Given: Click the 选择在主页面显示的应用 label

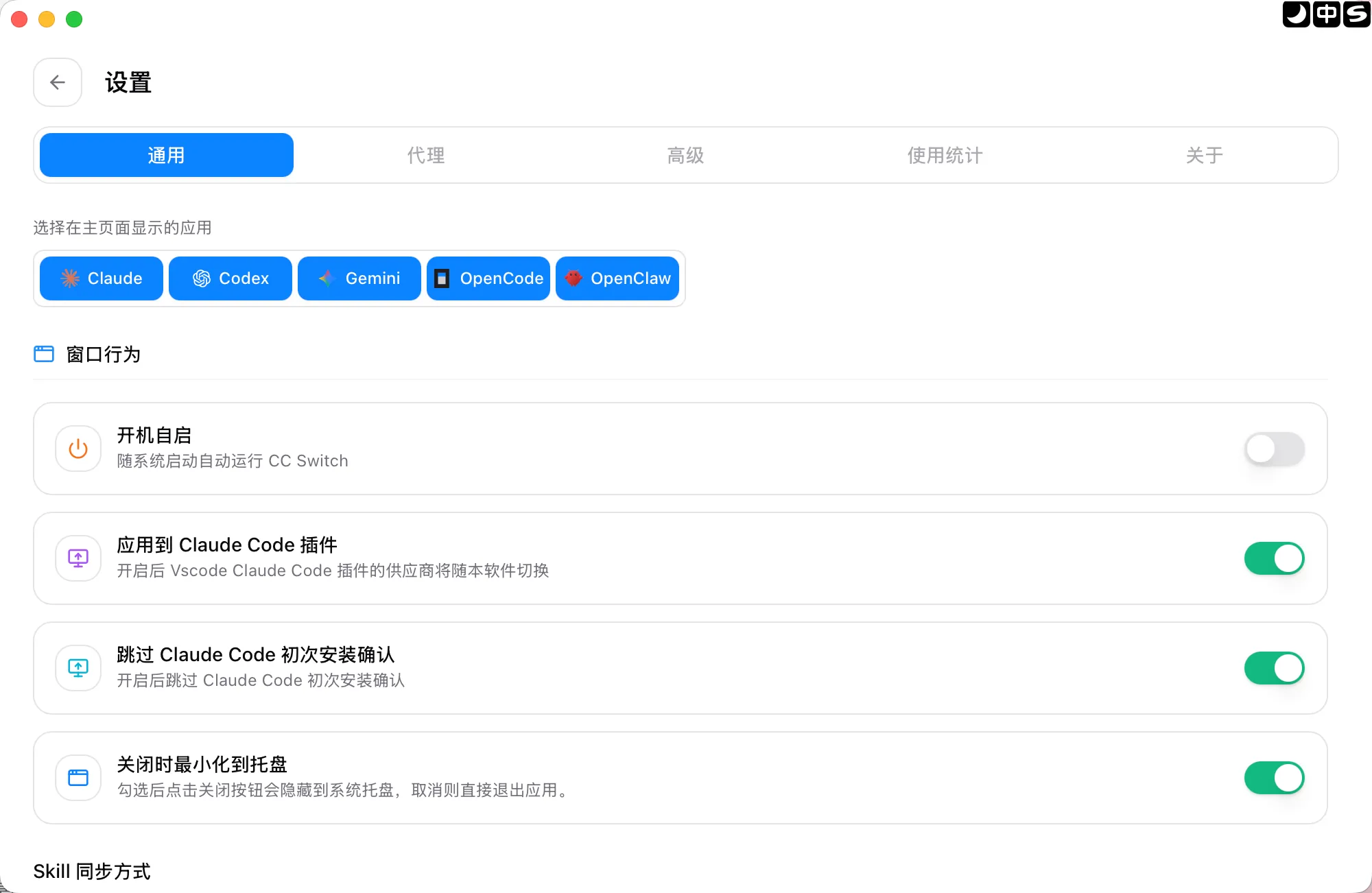Looking at the screenshot, I should tap(122, 228).
